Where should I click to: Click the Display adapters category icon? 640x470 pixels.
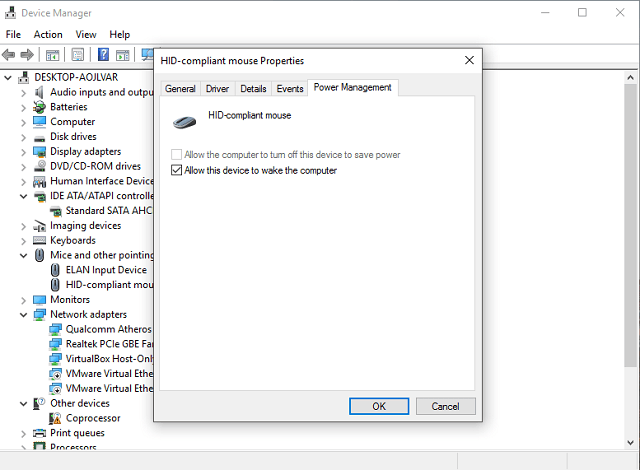pyautogui.click(x=40, y=152)
